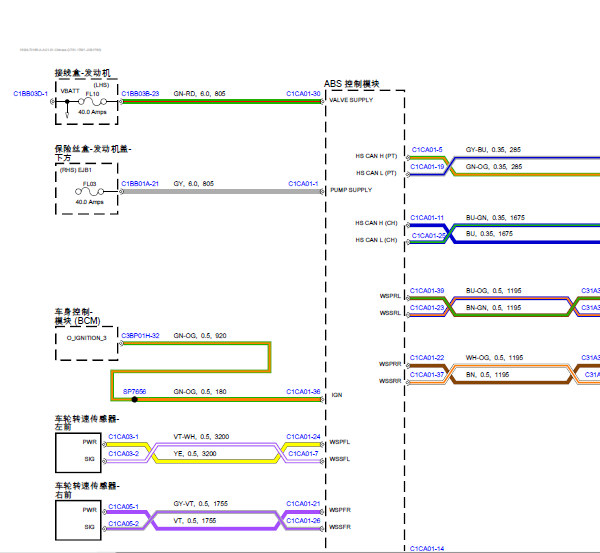Viewport: 600px width, 553px height.
Task: Click wire spec BU-OG, 0.5, 1195
Action: coord(494,291)
